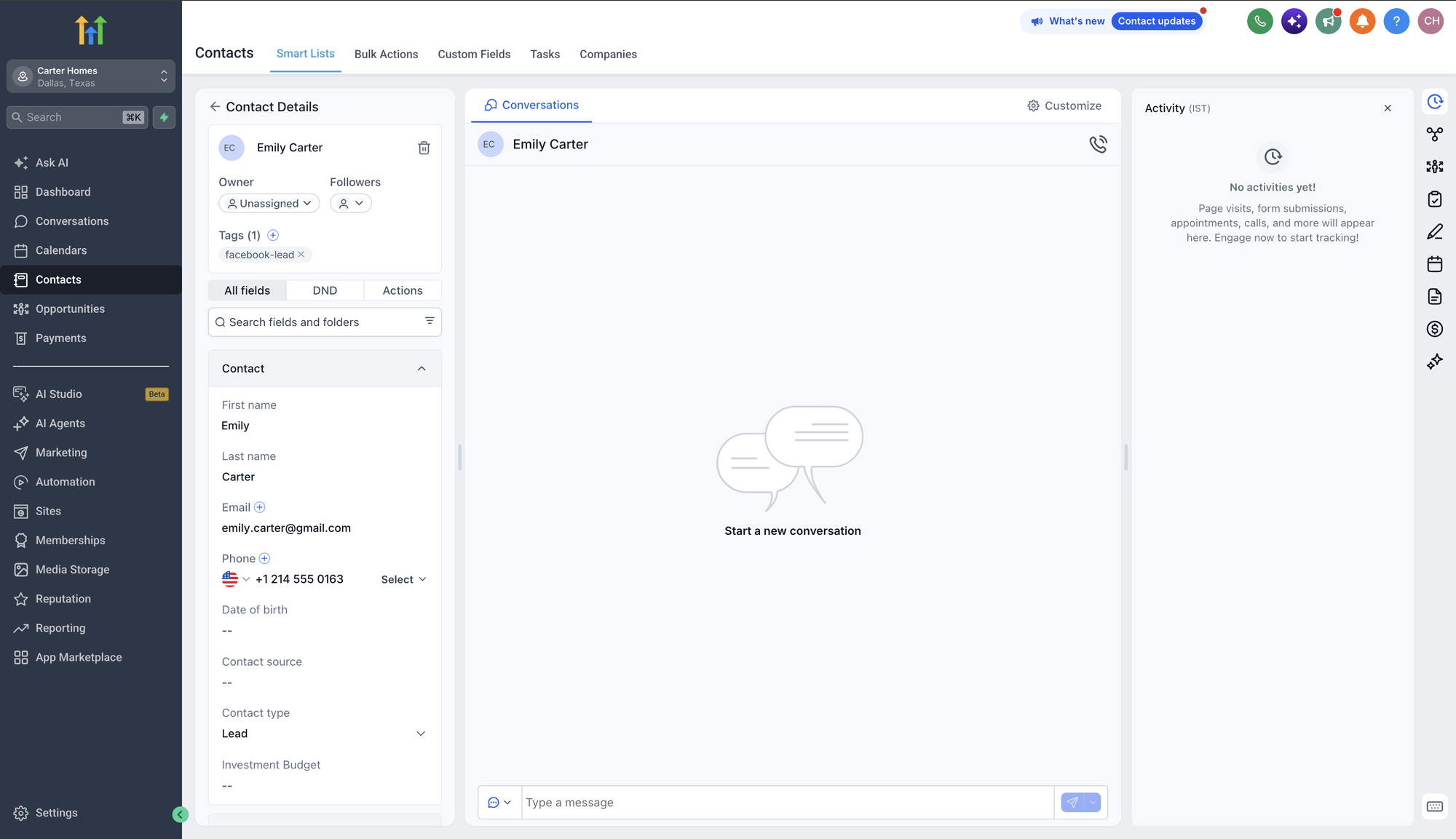1456x839 pixels.
Task: Open the Bulk Actions tab
Action: [x=386, y=54]
